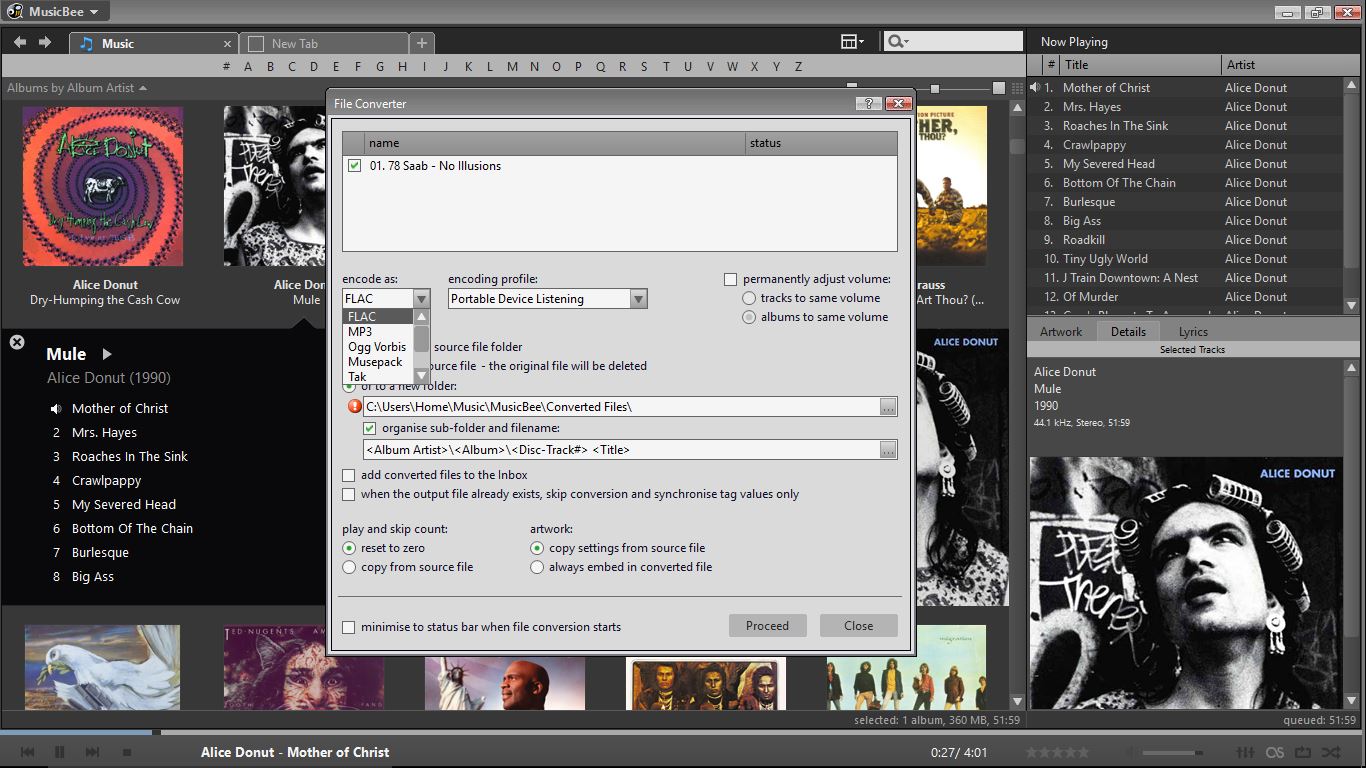Pause playback in the player bar
1366x768 pixels.
tap(59, 752)
